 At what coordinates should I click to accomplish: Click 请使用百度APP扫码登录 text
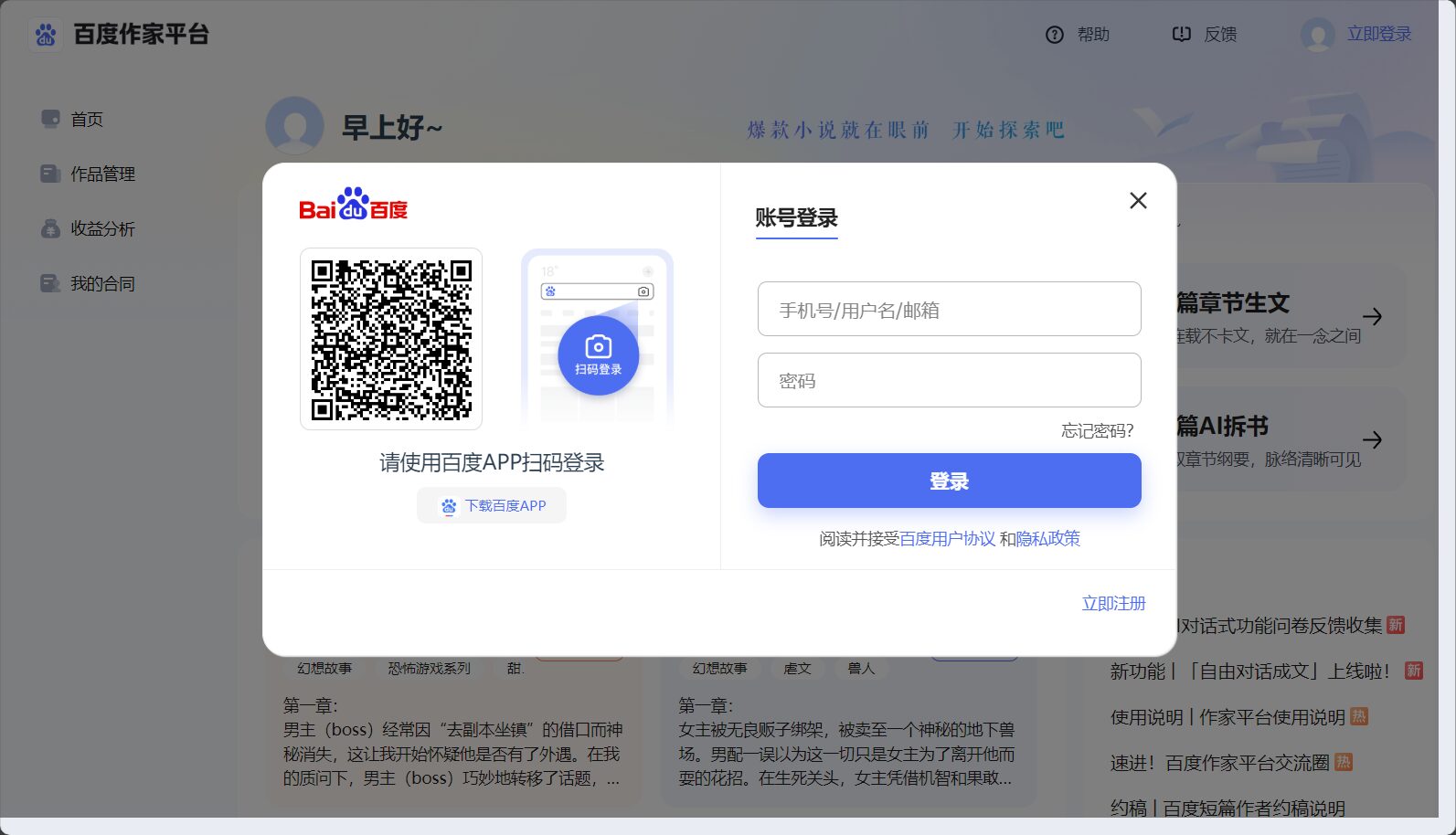492,463
